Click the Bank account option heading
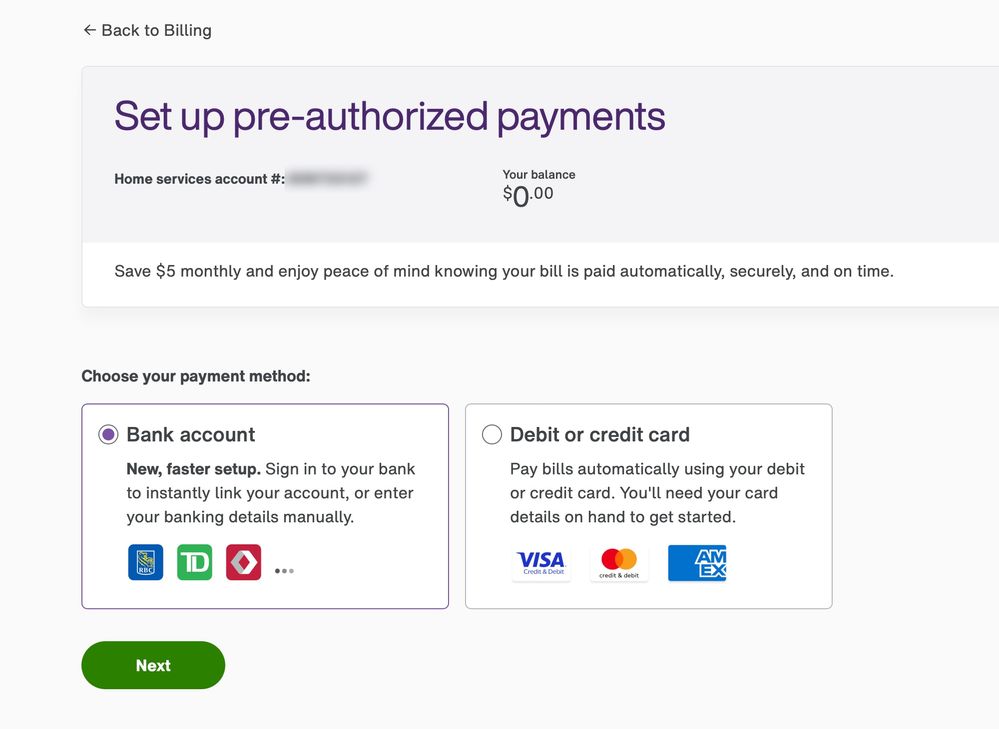 (191, 435)
